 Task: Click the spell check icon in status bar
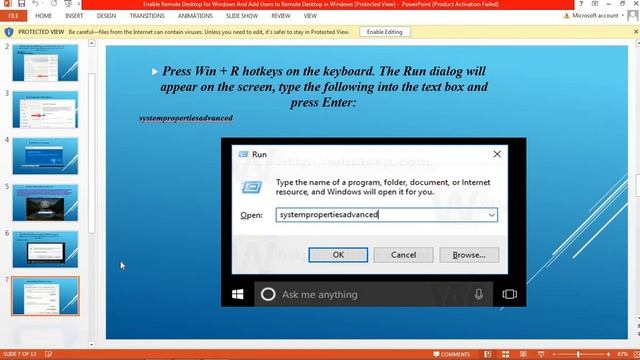click(49, 354)
